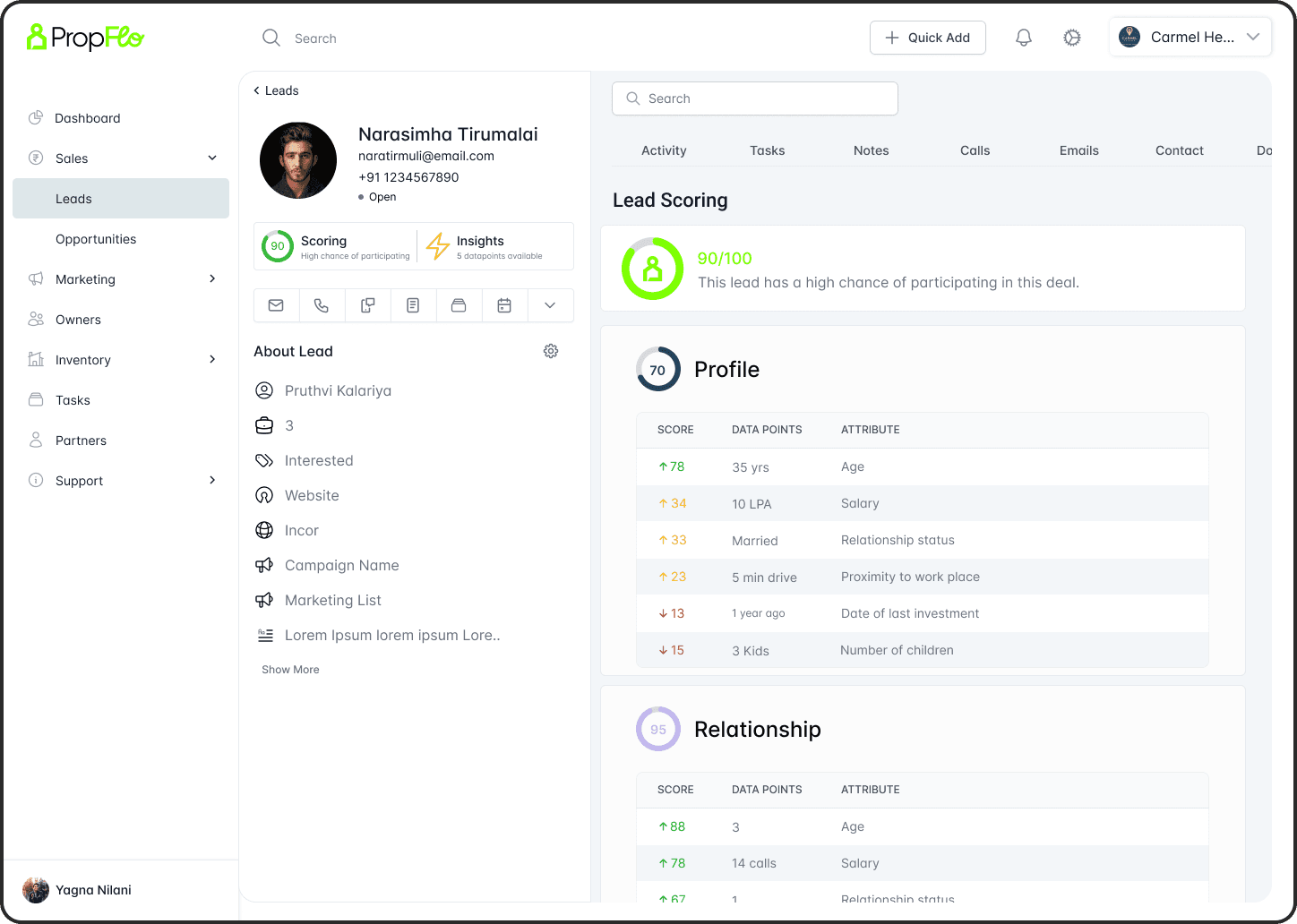
Task: Click the Quick Add button
Action: click(928, 38)
